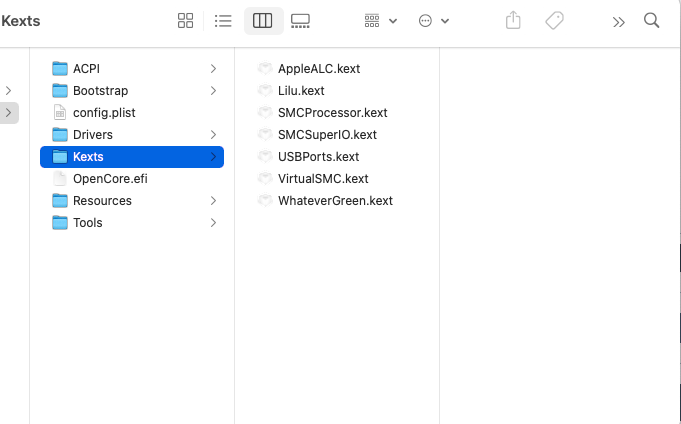Open the Drivers folder
Screen dimensions: 681x424
(92, 135)
